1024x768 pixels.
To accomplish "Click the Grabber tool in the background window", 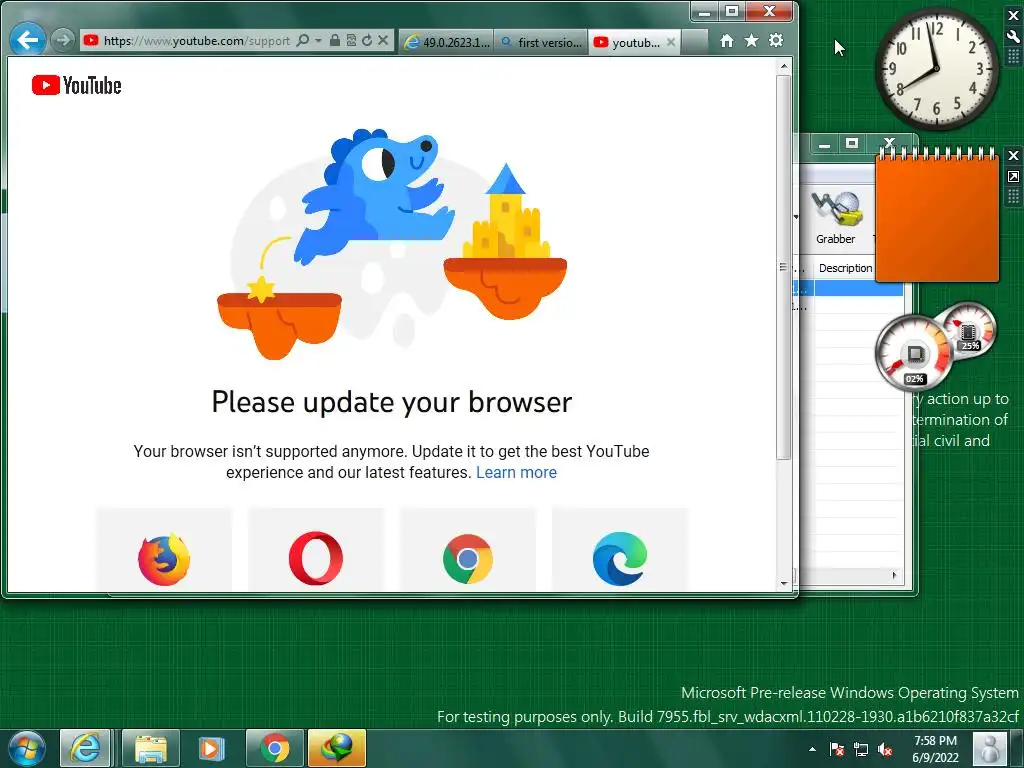I will point(835,218).
